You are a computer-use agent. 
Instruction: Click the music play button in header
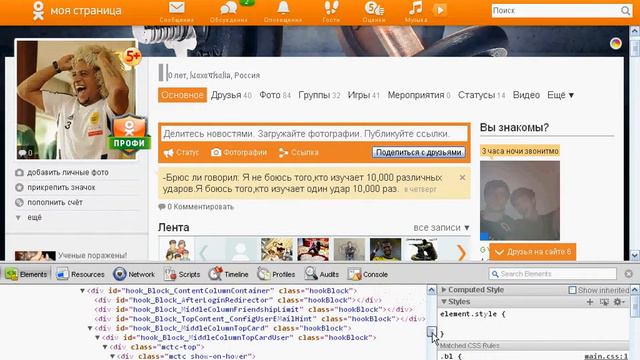click(x=440, y=10)
